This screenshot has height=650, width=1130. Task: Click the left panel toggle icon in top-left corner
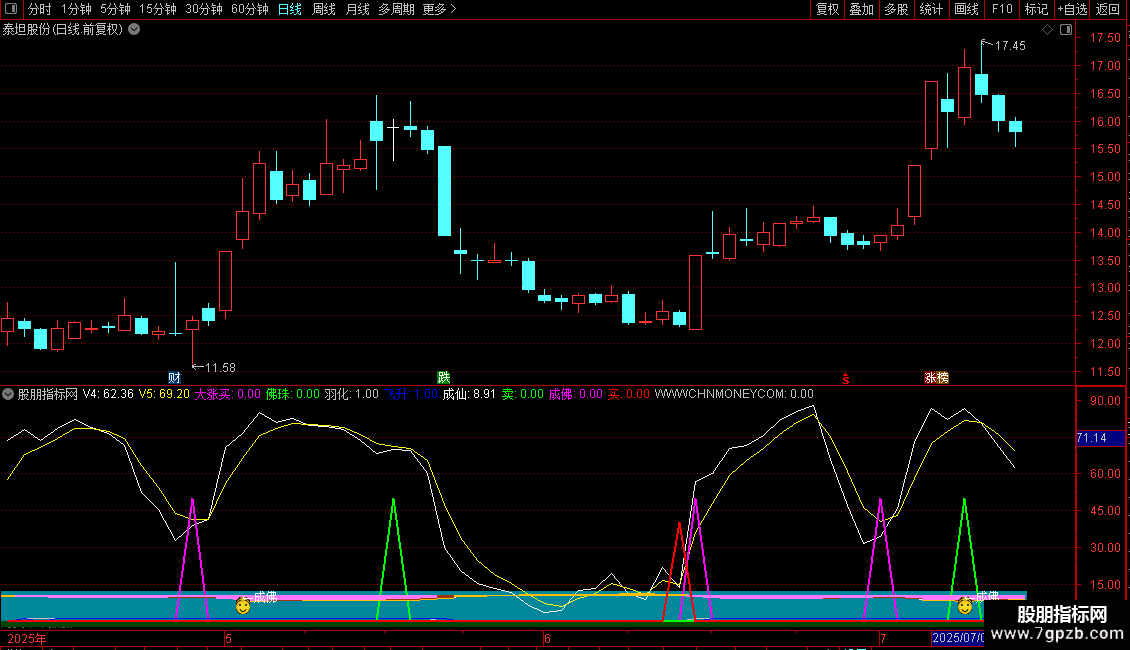coord(12,9)
